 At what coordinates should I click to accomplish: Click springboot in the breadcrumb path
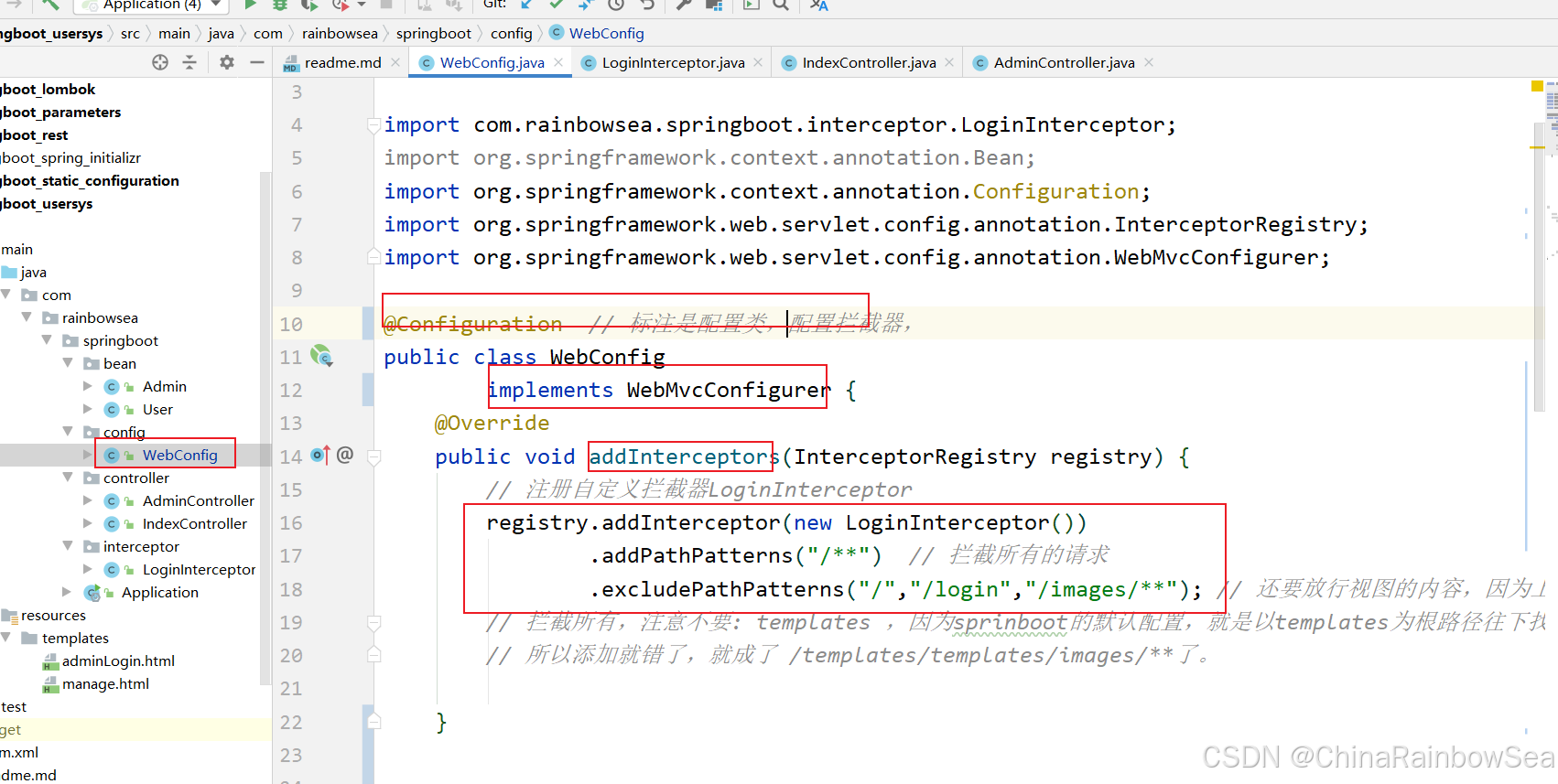433,33
